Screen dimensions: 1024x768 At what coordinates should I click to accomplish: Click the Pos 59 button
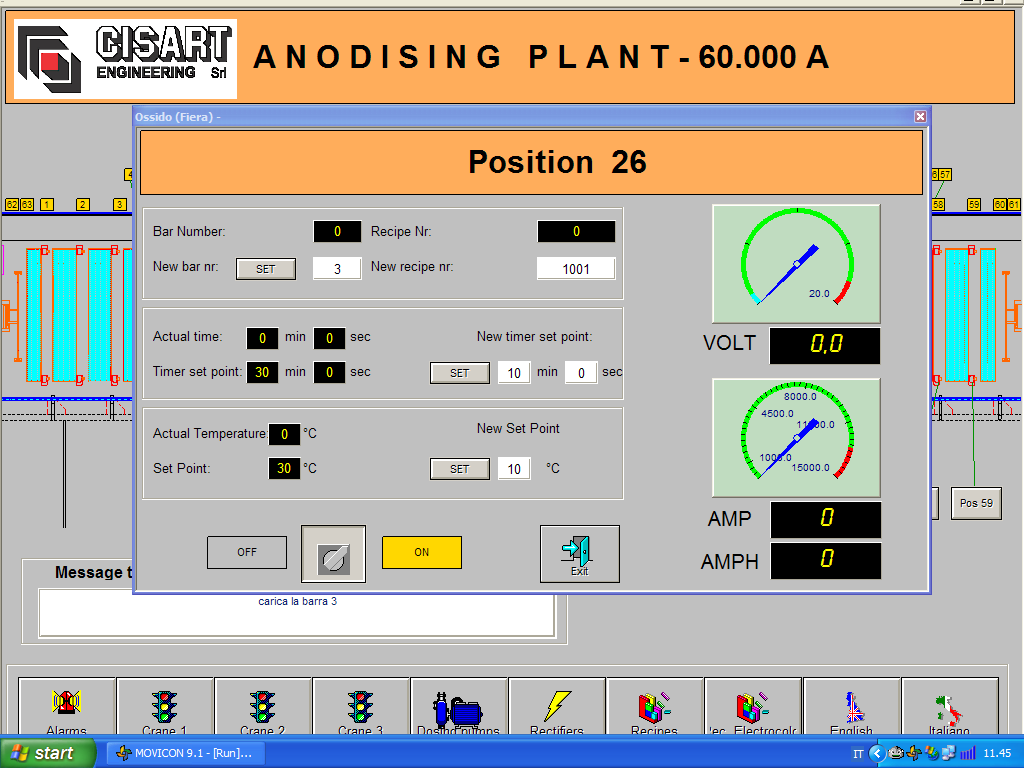click(976, 504)
